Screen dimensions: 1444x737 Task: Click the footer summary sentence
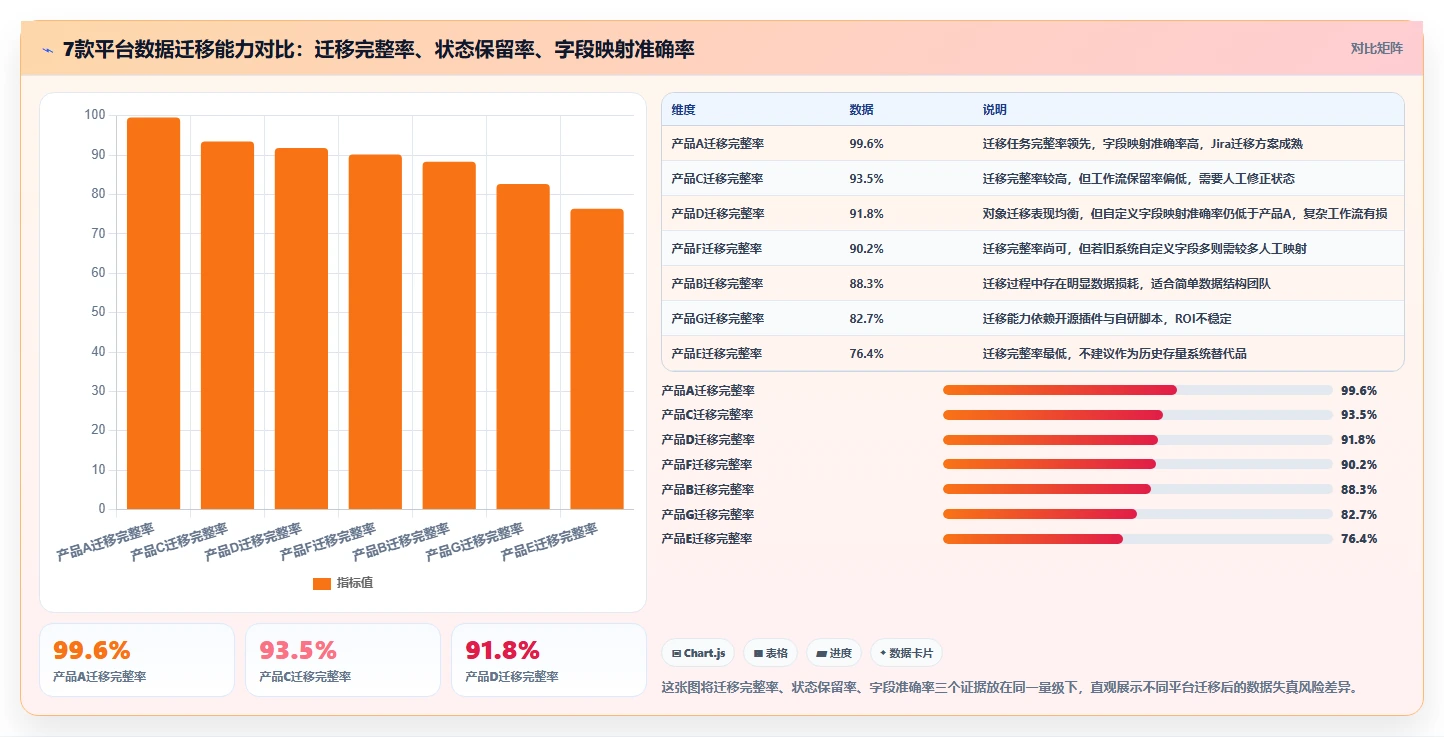pyautogui.click(x=1010, y=687)
